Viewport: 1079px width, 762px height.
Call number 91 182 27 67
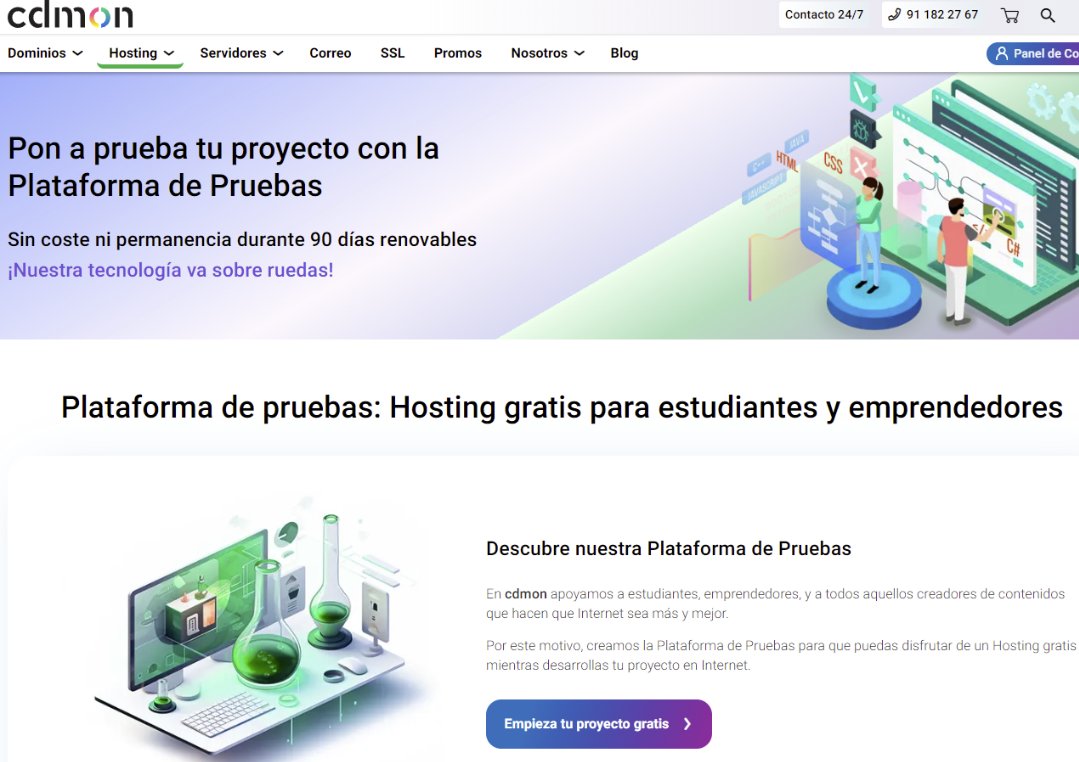(933, 14)
